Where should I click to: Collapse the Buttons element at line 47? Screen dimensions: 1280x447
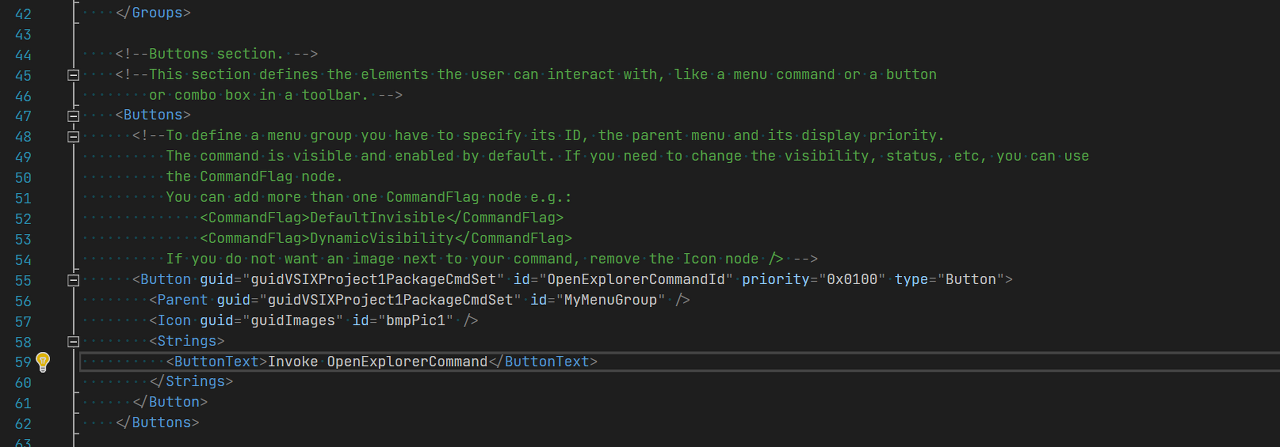tap(72, 116)
